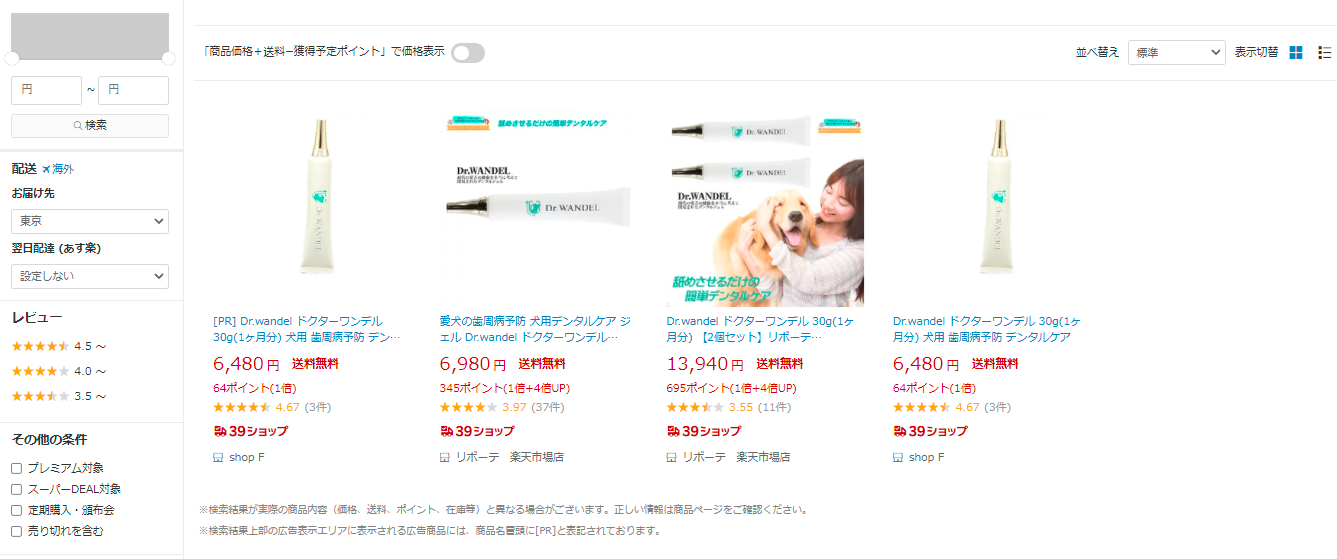Click the shop icon next to the first shop F
Viewport: 1337px width, 559px height.
(218, 457)
